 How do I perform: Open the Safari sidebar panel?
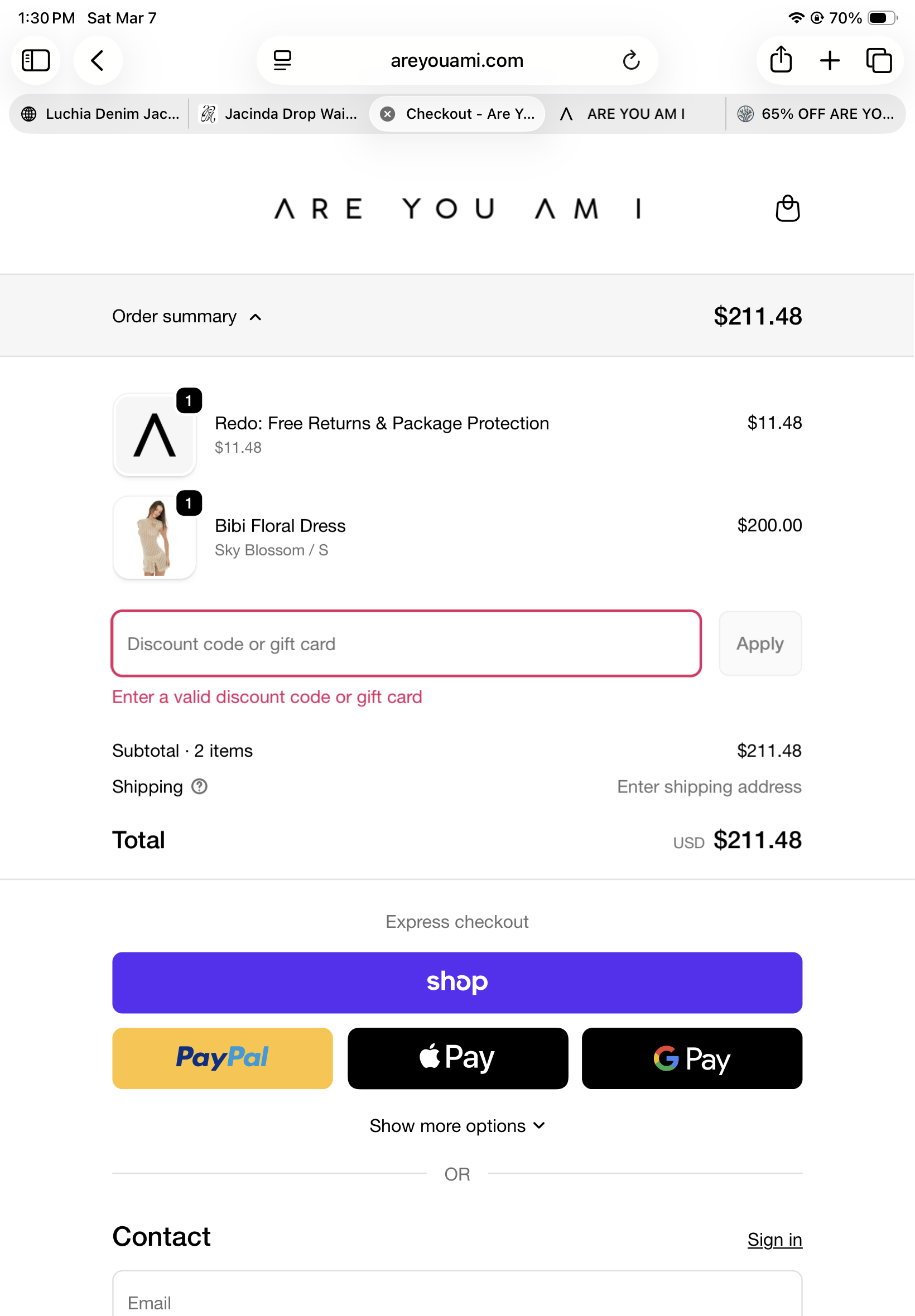point(36,60)
